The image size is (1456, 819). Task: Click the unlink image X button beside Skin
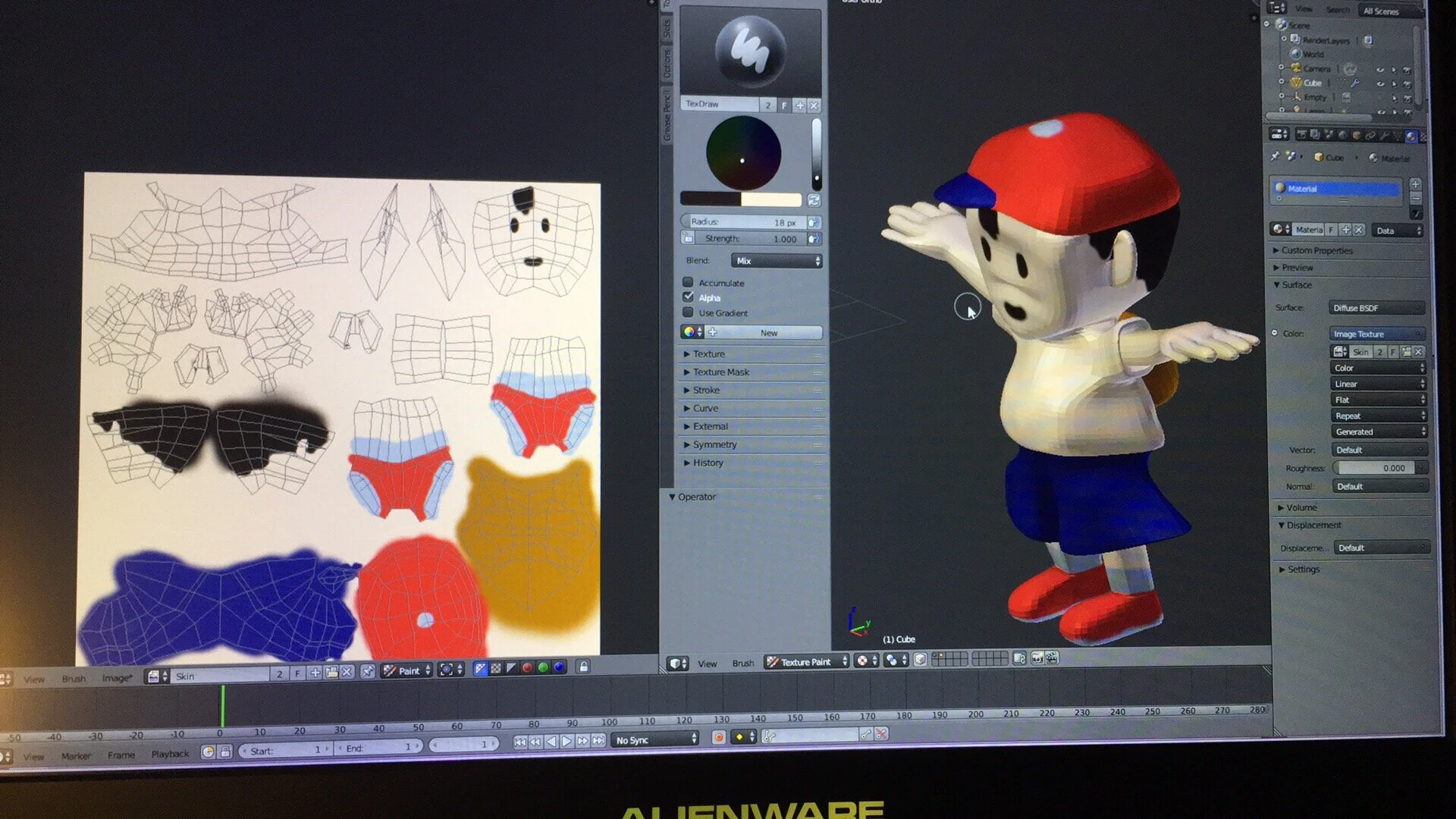coord(347,672)
